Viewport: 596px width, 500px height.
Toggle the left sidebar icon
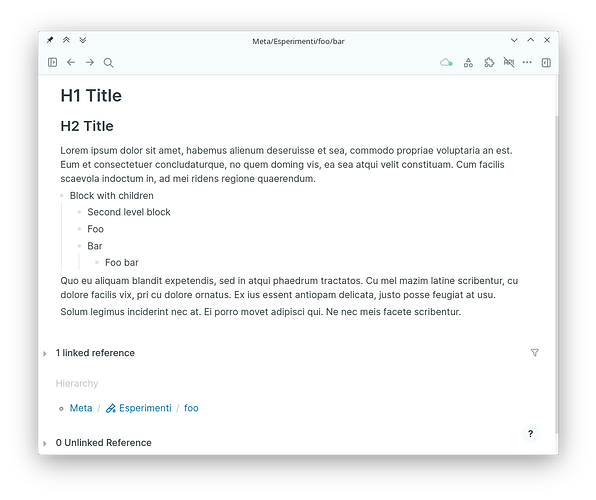click(52, 62)
